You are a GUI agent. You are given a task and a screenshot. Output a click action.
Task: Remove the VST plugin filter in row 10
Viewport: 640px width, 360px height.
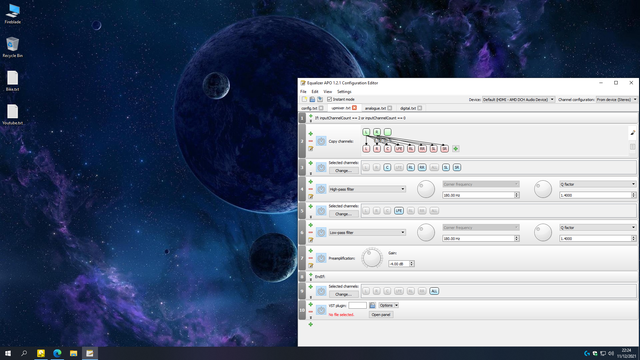click(x=311, y=311)
